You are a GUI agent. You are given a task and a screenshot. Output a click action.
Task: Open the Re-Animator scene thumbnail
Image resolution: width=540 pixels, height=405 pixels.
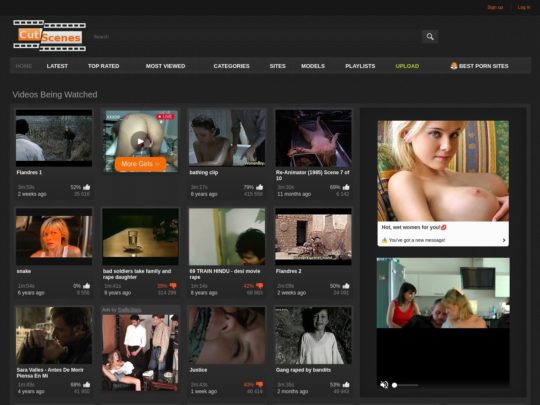click(313, 138)
